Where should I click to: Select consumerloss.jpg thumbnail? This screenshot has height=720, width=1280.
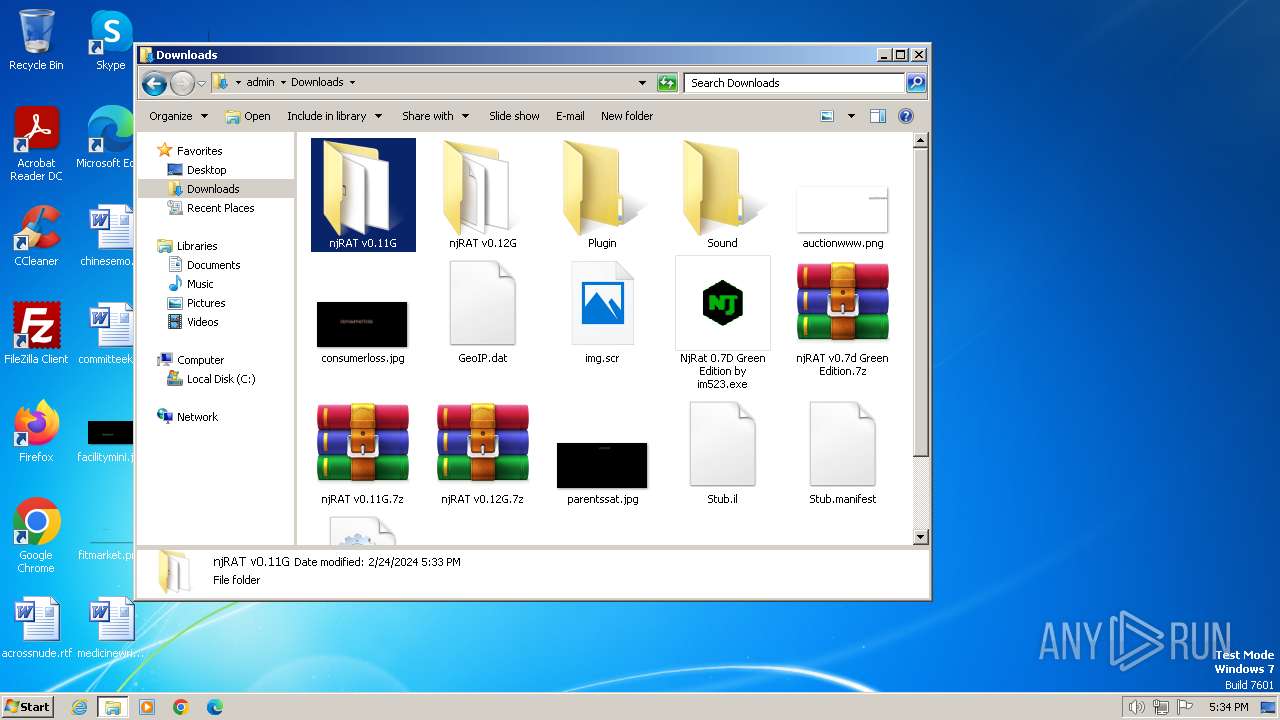(x=362, y=331)
